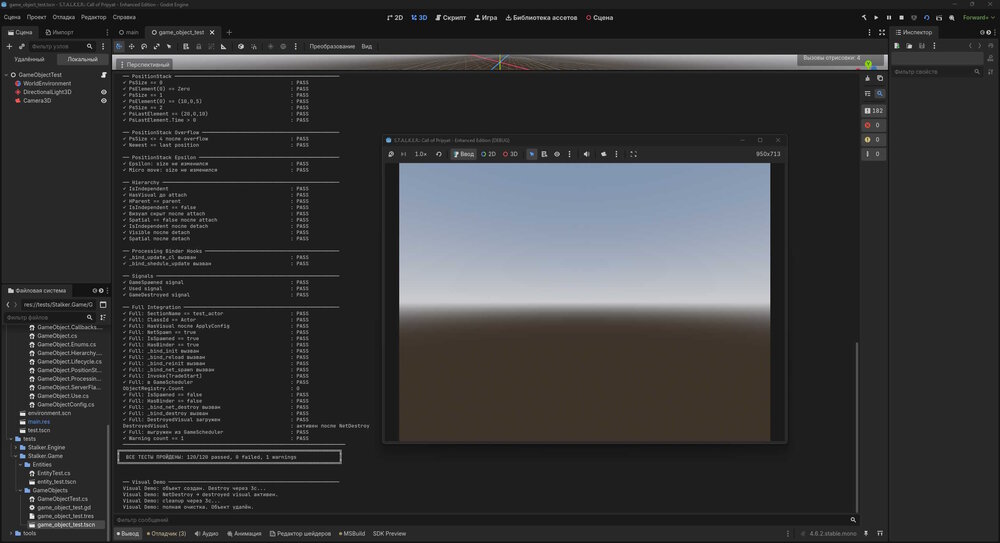Screen dimensions: 1000x543
Task: Mute audio in the game window
Action: [x=587, y=154]
